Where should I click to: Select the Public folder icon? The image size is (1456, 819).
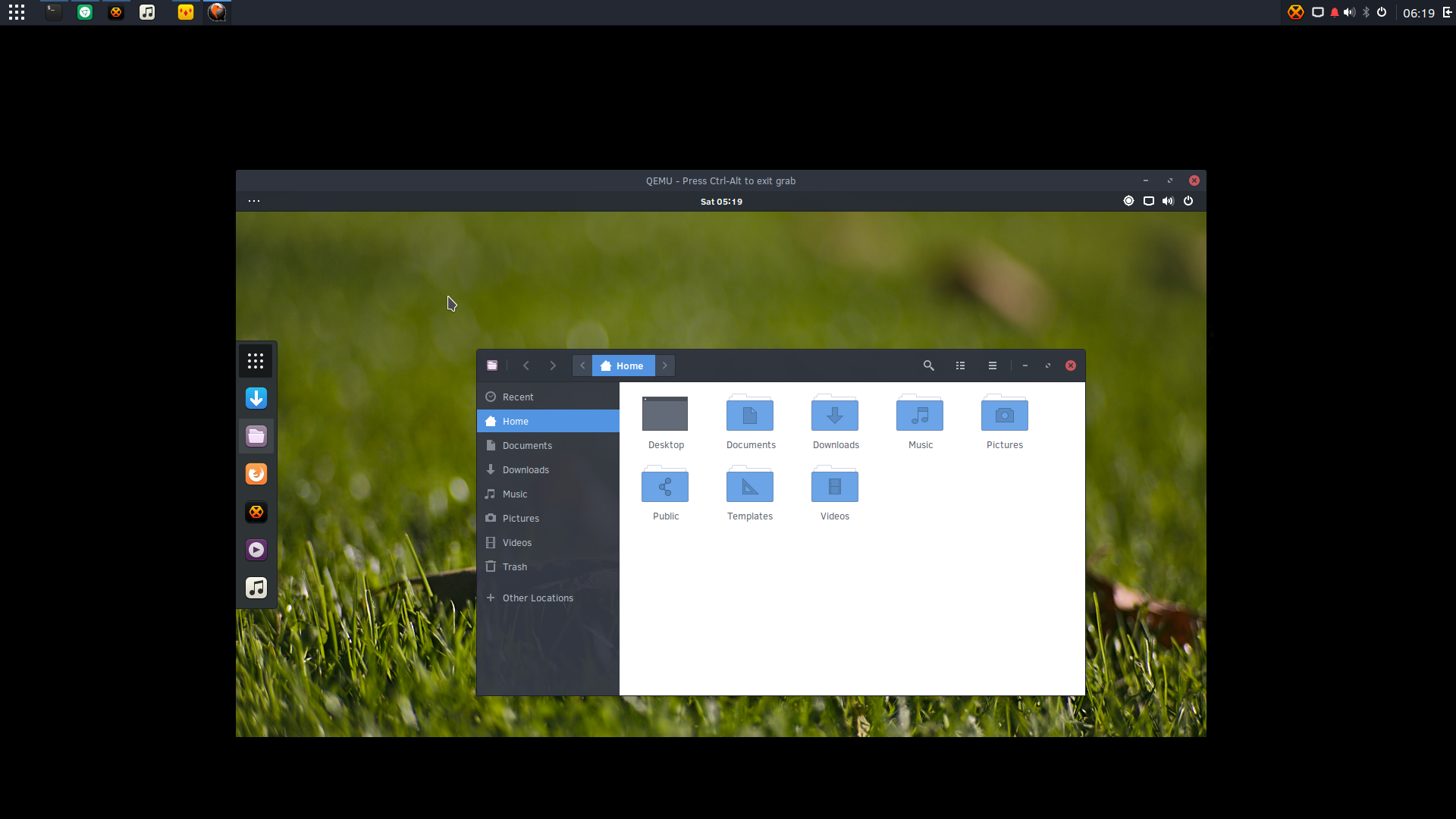point(665,485)
